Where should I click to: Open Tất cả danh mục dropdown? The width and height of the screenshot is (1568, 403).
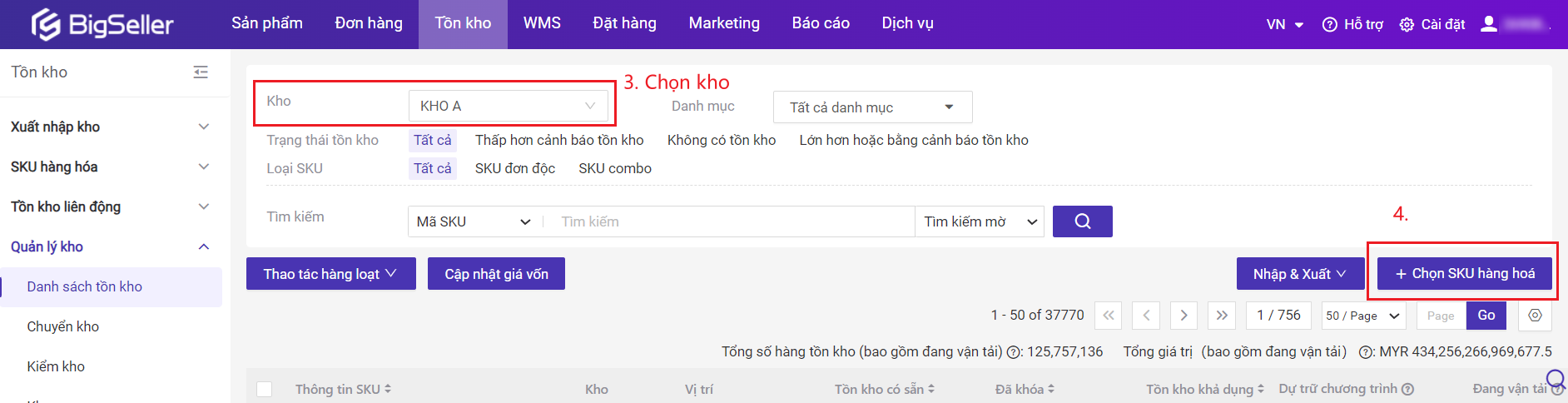click(872, 107)
